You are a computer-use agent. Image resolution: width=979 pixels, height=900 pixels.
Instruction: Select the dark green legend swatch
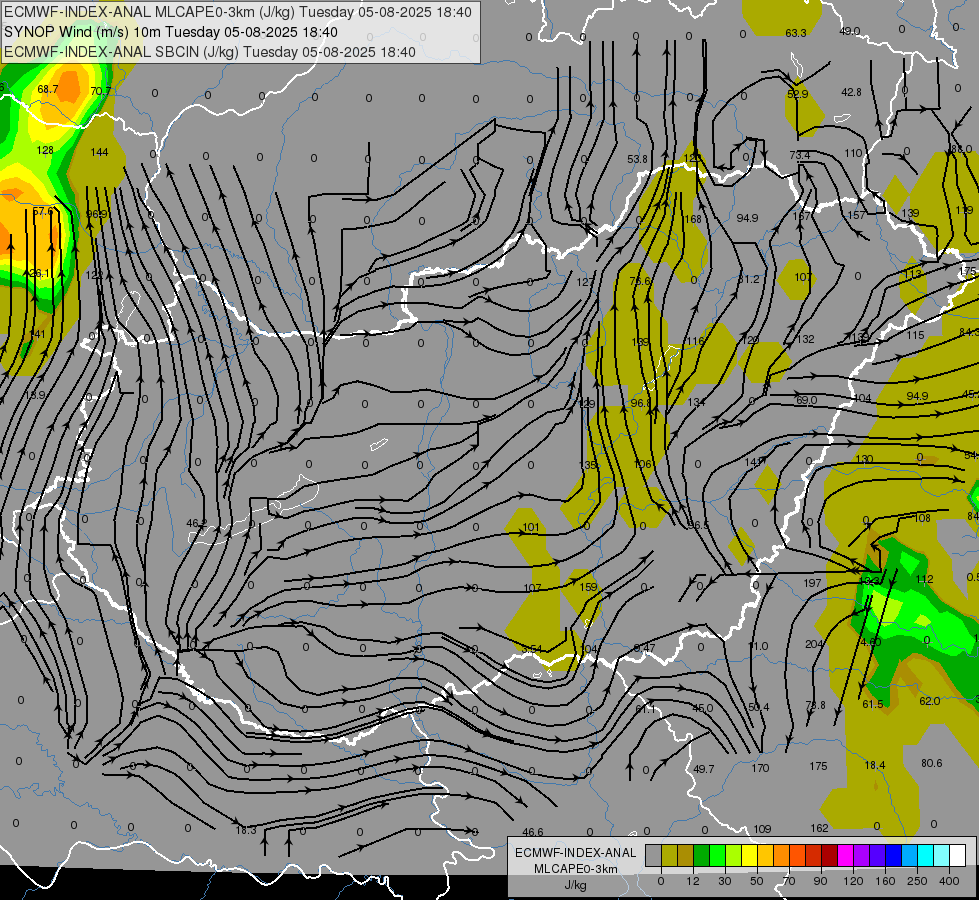click(x=702, y=855)
